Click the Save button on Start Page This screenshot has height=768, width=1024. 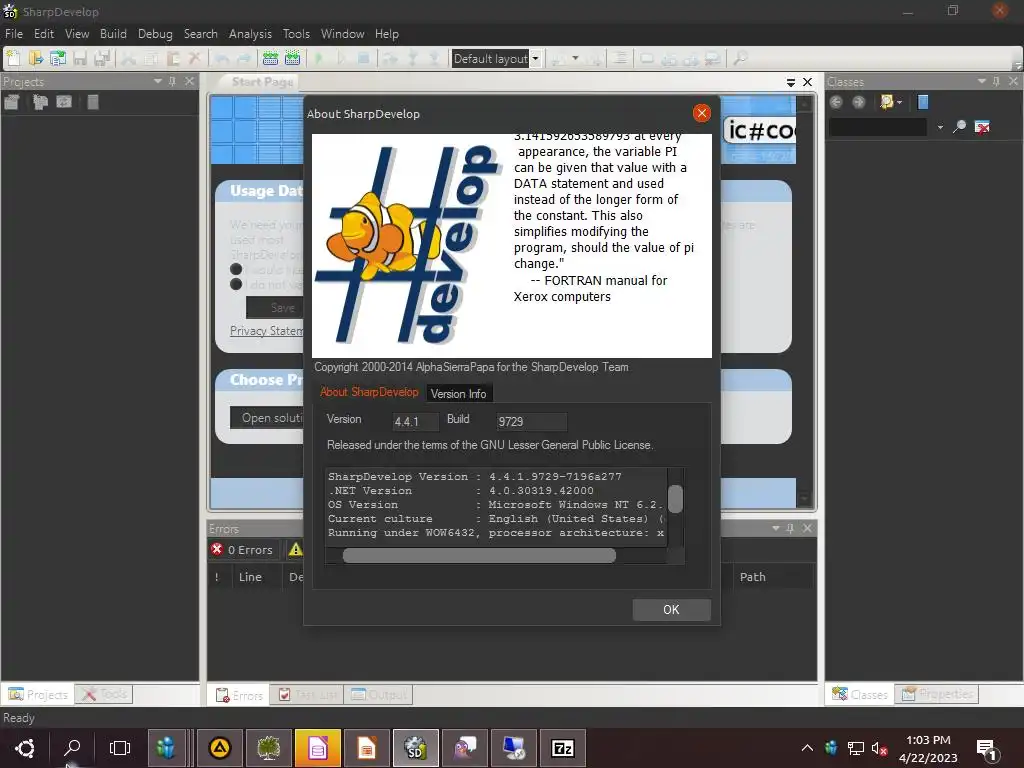(x=275, y=307)
